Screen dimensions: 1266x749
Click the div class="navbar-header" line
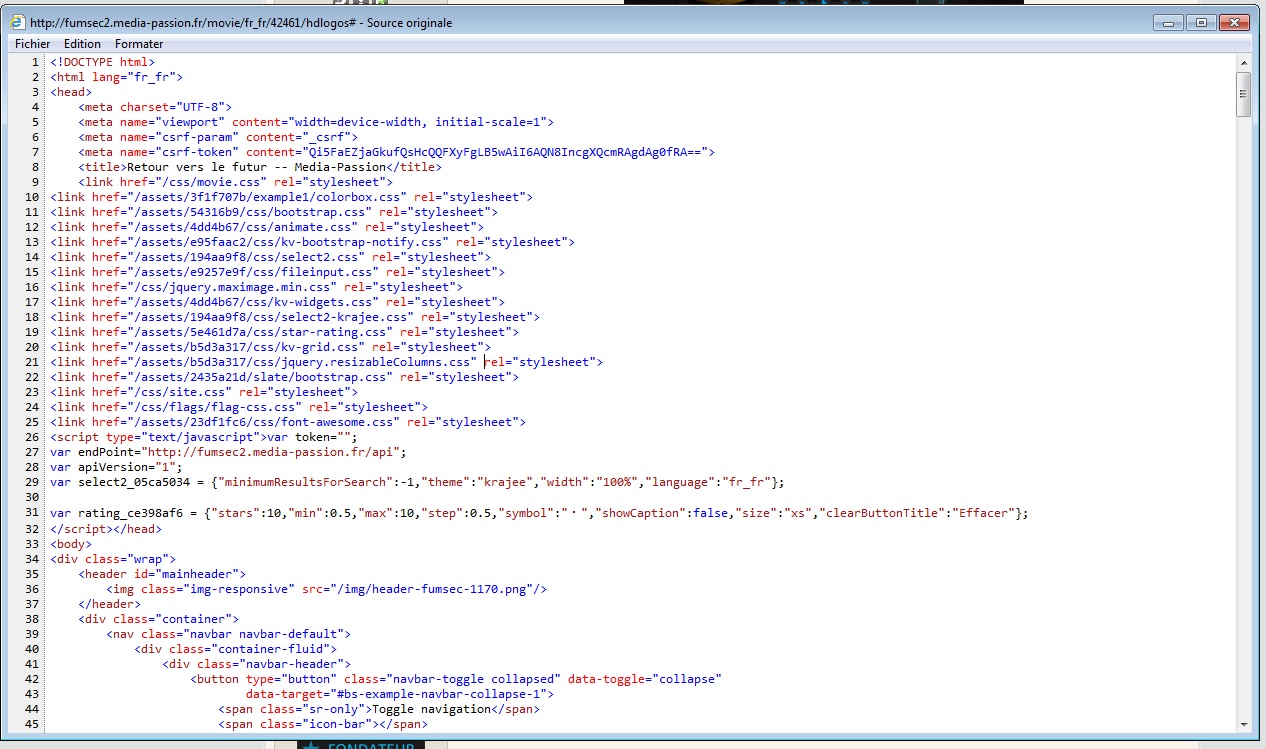(257, 664)
